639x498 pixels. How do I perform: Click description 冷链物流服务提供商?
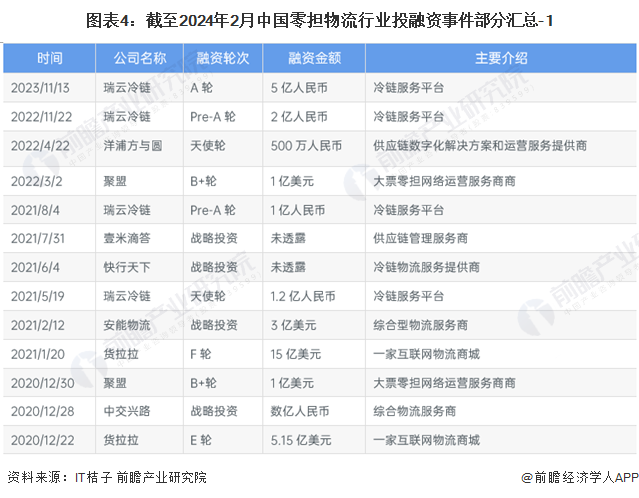(426, 267)
